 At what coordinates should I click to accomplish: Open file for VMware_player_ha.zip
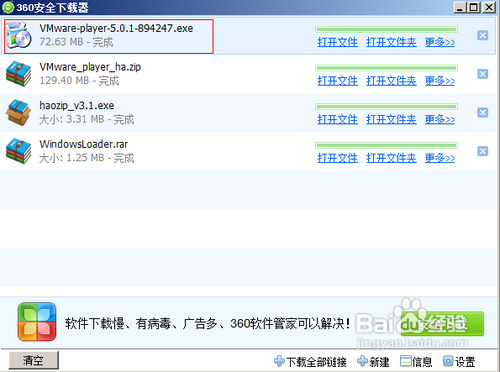pos(337,81)
